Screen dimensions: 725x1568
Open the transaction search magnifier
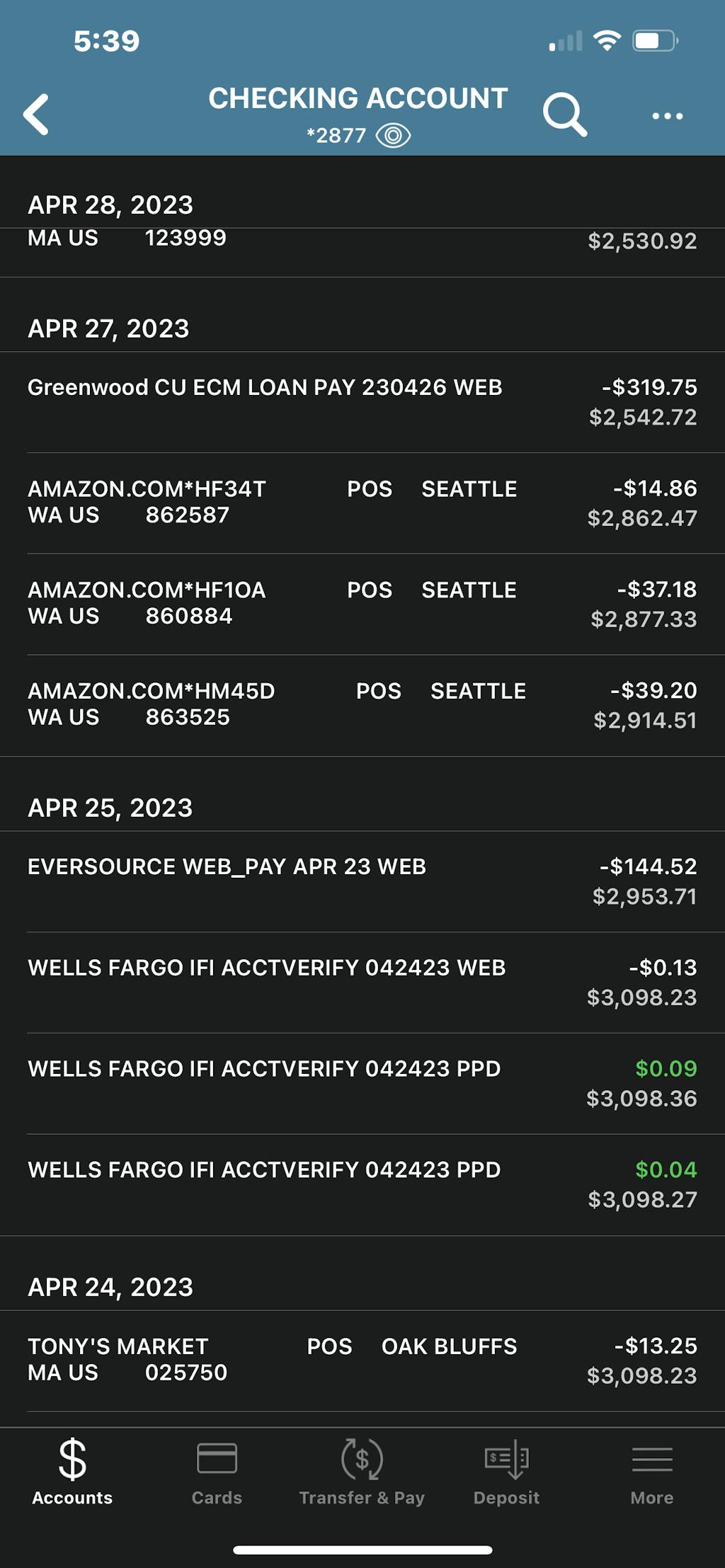[x=564, y=114]
